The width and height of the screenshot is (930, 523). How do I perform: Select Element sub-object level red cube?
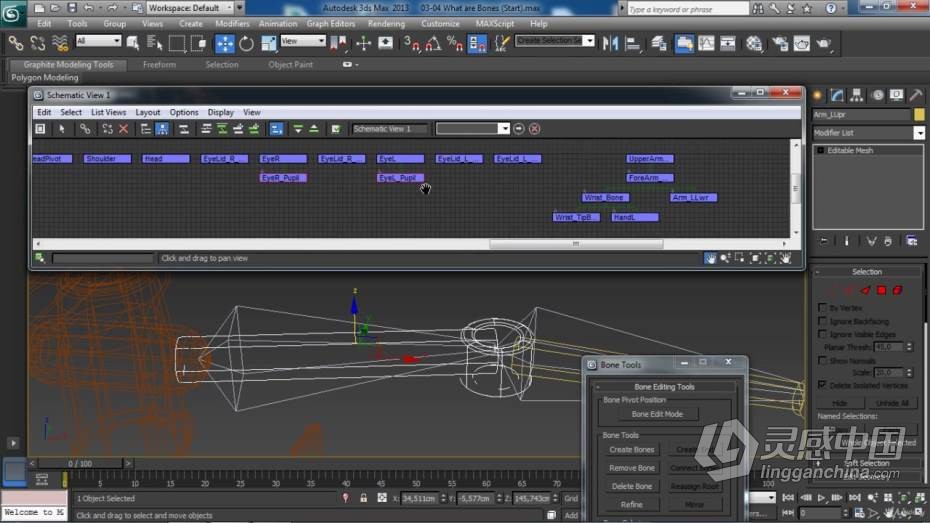(x=897, y=290)
